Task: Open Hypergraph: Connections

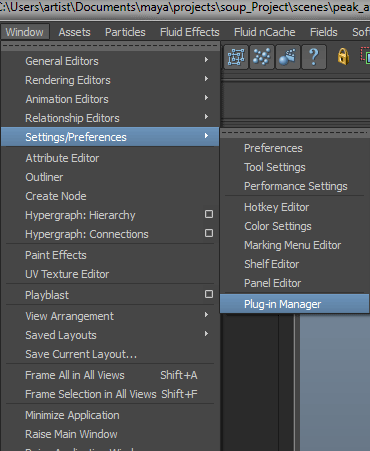Action: pyautogui.click(x=87, y=234)
